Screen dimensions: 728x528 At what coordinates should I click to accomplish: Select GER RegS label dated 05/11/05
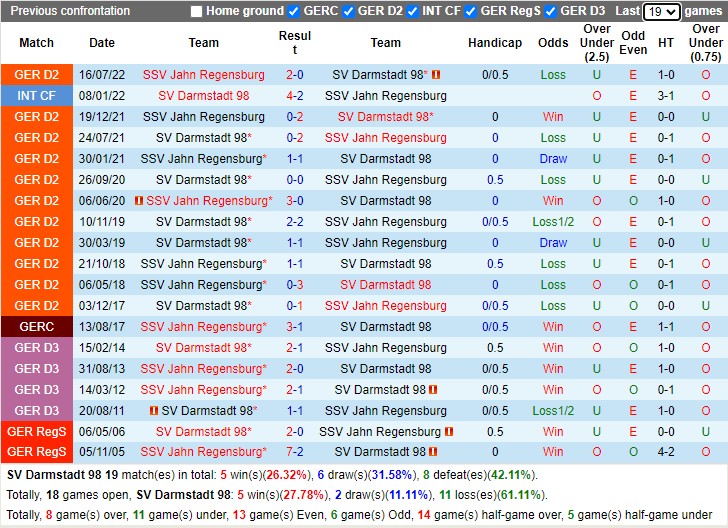[37, 451]
